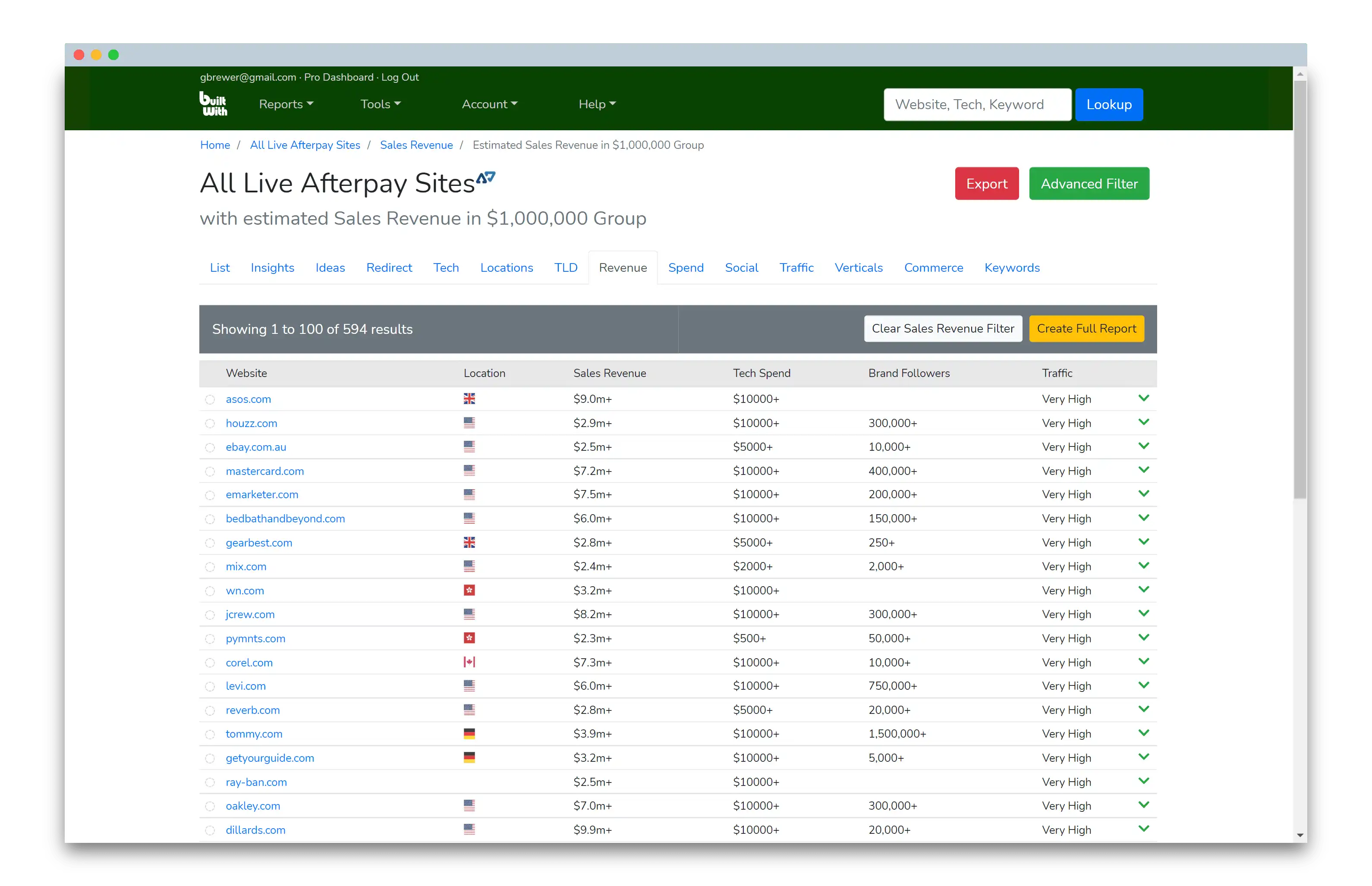Image resolution: width=1372 pixels, height=886 pixels.
Task: Open the Account dropdown menu
Action: point(490,104)
